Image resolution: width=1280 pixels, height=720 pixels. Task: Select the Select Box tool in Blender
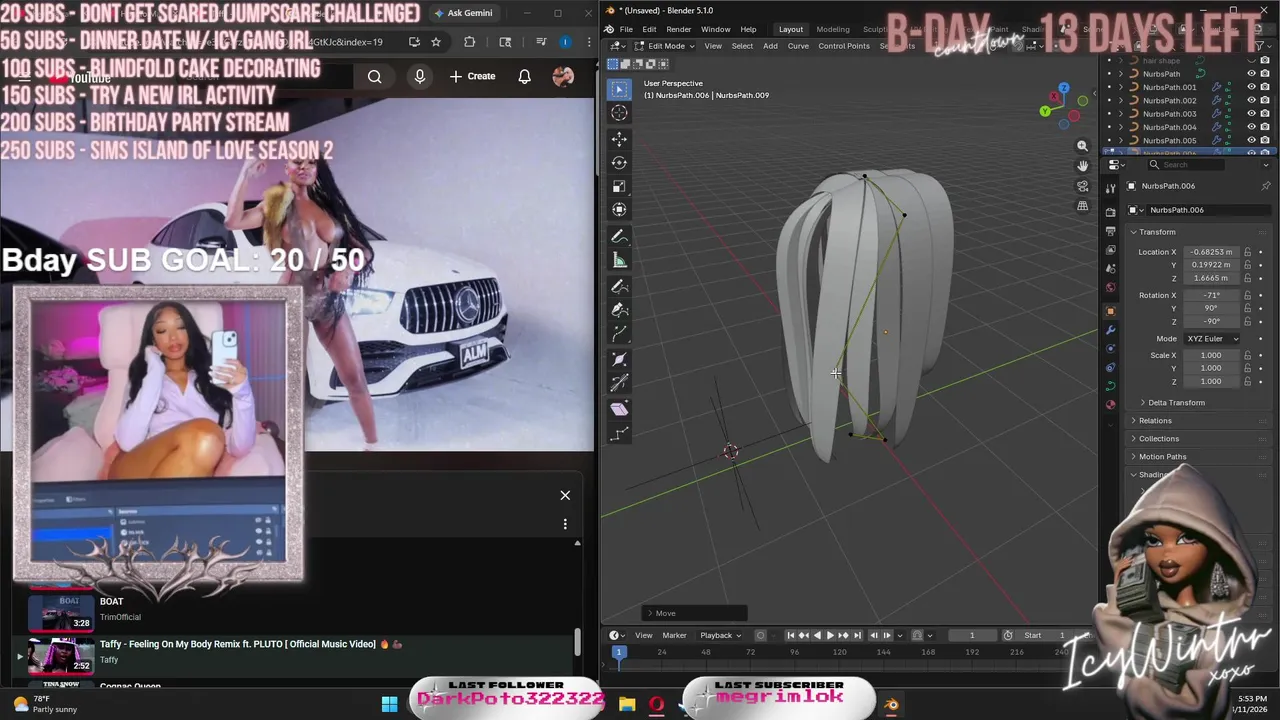[x=619, y=90]
